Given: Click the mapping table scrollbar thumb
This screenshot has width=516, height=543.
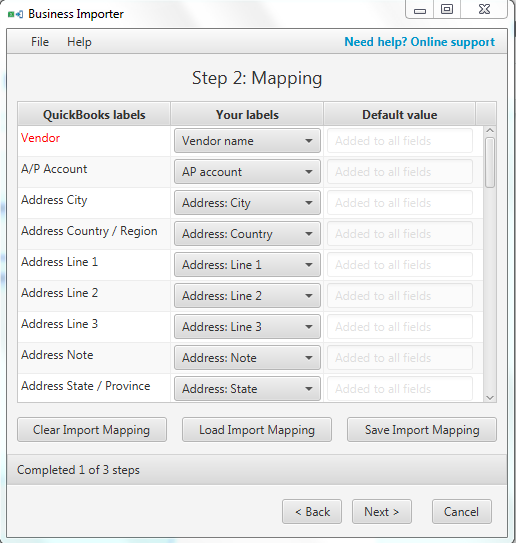Looking at the screenshot, I should (x=490, y=162).
